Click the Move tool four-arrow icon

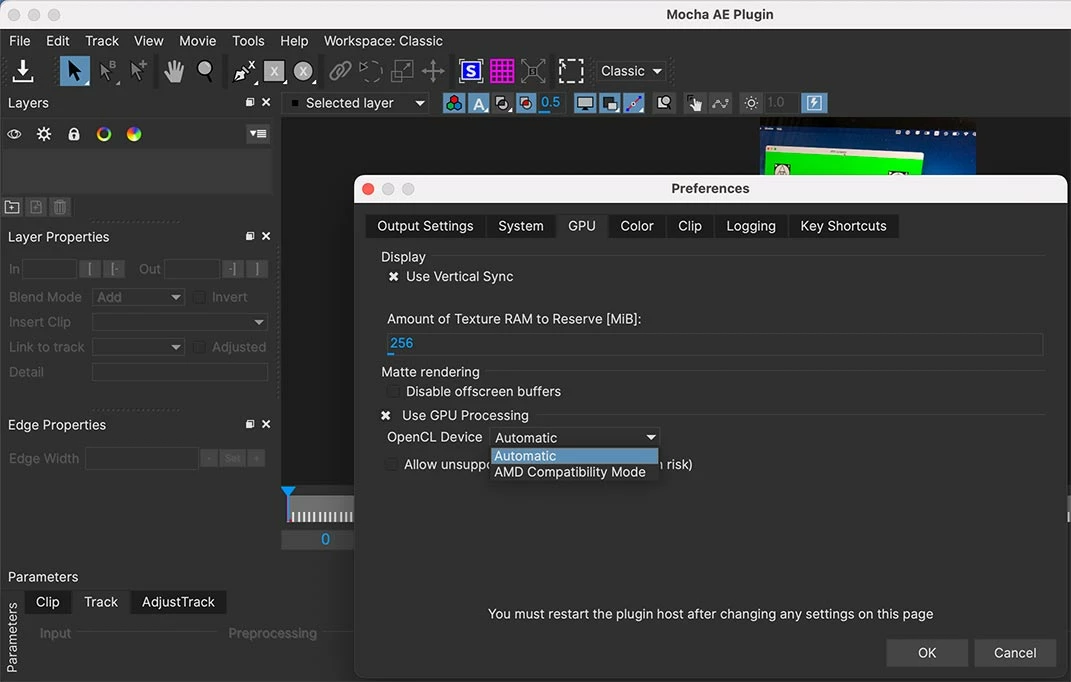[x=433, y=70]
